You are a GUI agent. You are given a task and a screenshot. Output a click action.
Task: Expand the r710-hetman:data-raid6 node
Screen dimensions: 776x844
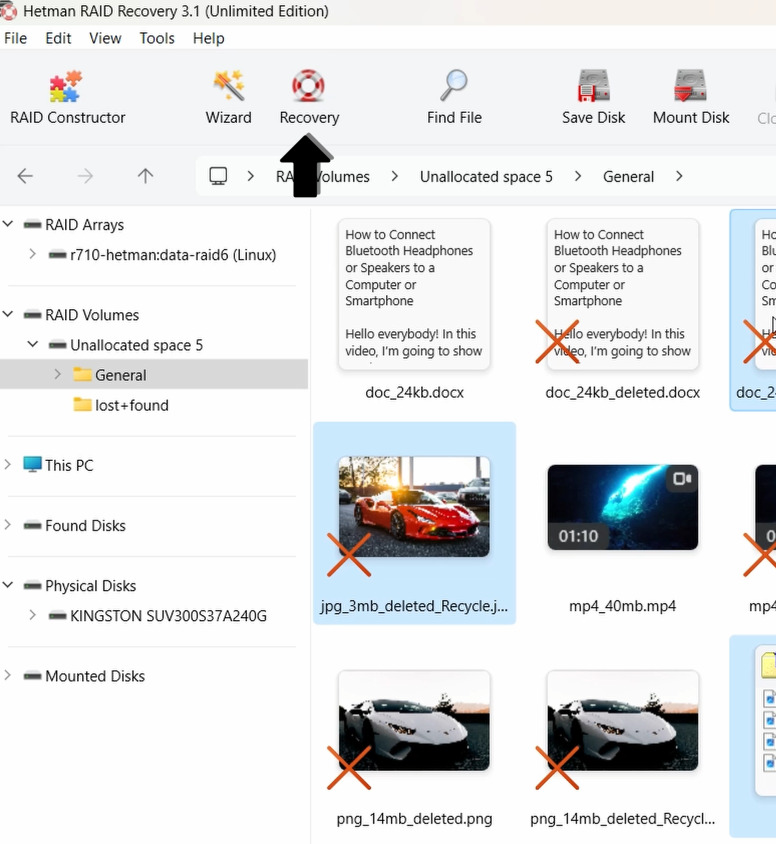click(32, 254)
